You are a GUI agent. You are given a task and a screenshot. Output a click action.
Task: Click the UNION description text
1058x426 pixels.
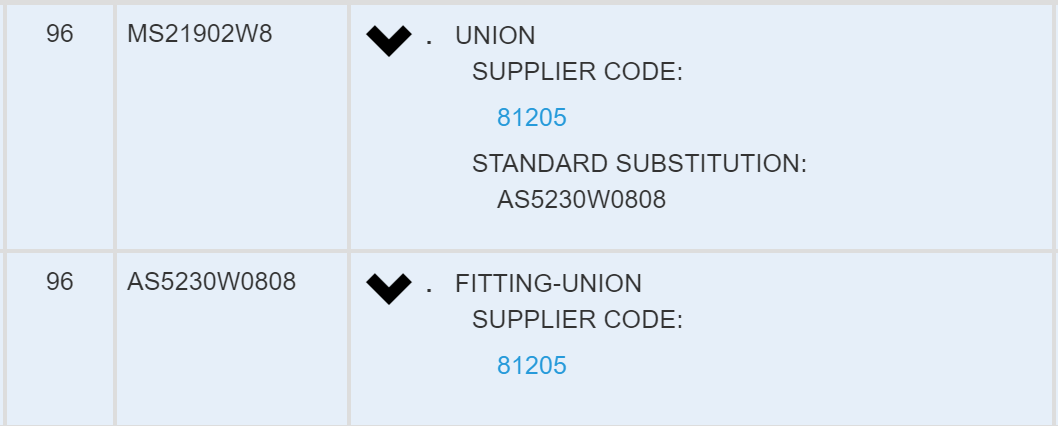coord(495,36)
